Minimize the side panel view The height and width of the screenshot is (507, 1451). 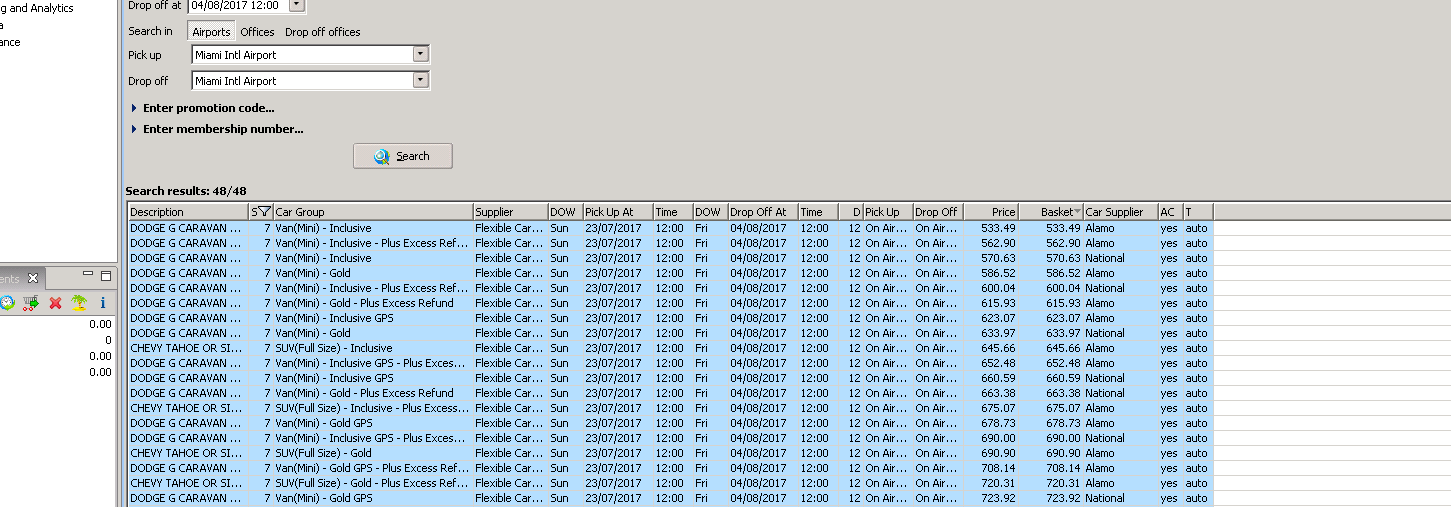[88, 274]
